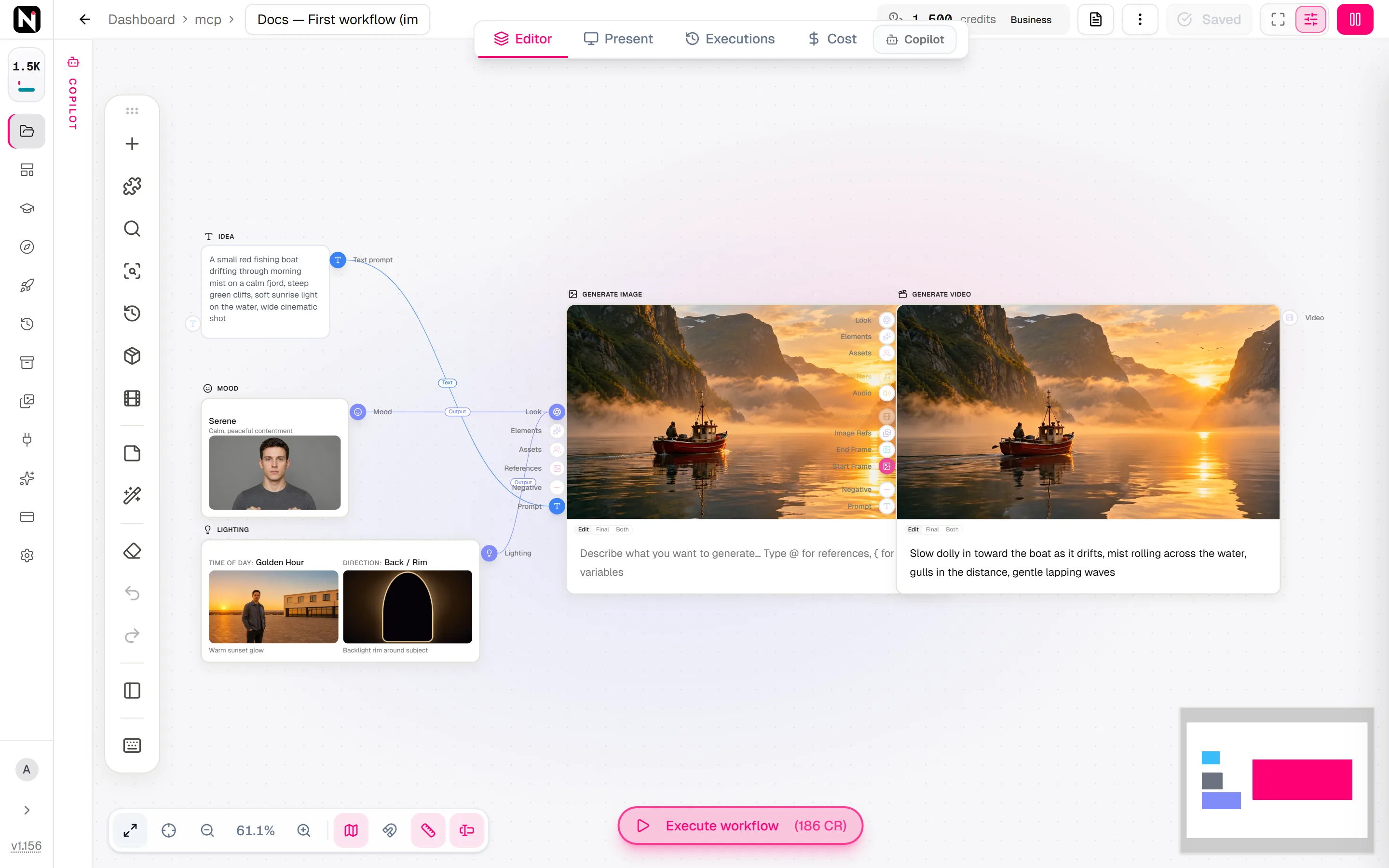The height and width of the screenshot is (868, 1389).
Task: Click the zoom out magnifier icon
Action: (x=207, y=830)
